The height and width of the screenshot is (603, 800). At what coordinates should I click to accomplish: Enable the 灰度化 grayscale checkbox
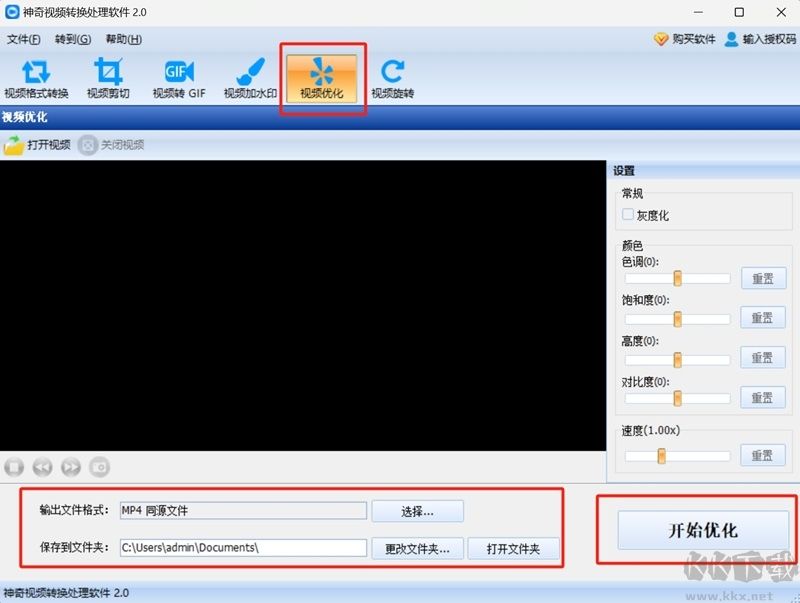tap(628, 214)
